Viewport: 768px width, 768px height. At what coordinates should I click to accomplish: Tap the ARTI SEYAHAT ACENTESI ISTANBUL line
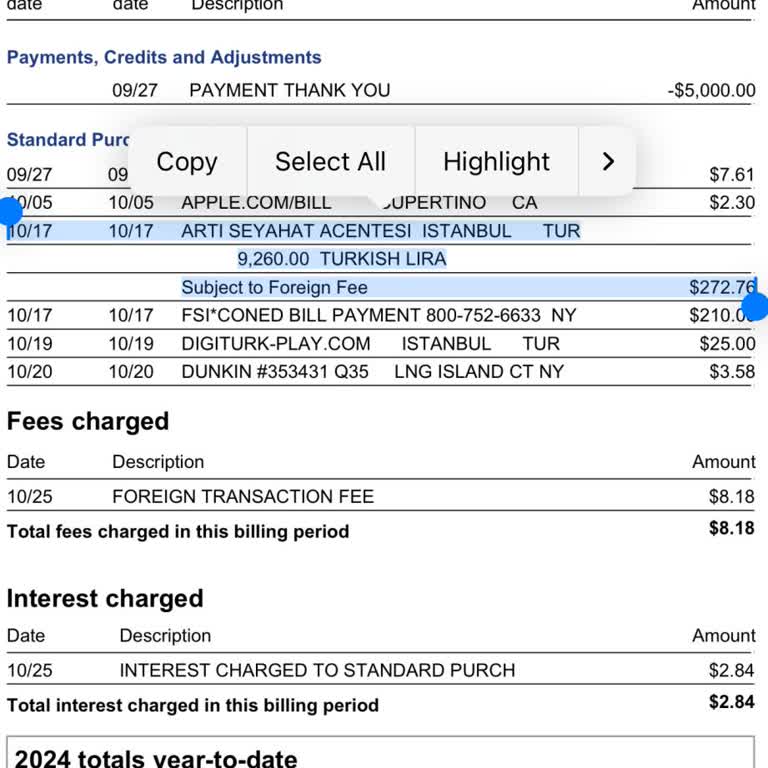click(346, 231)
